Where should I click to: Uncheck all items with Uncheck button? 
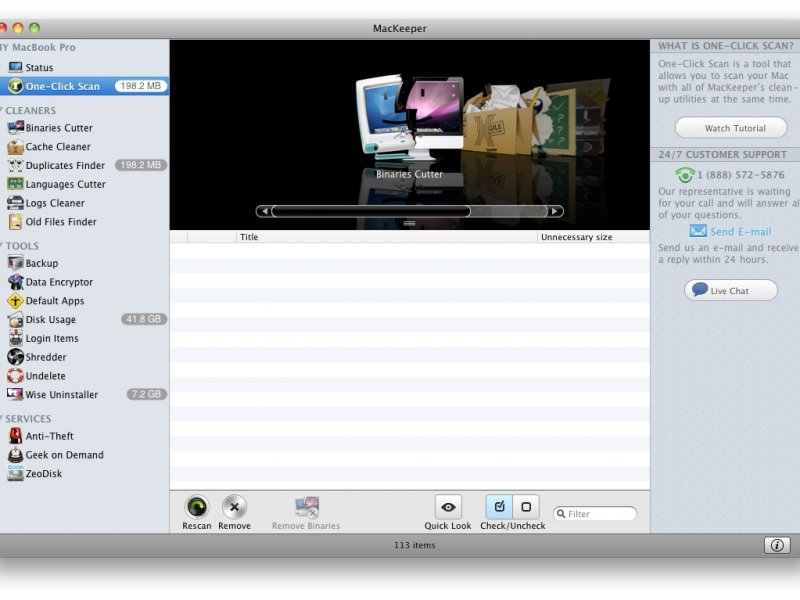[x=526, y=507]
